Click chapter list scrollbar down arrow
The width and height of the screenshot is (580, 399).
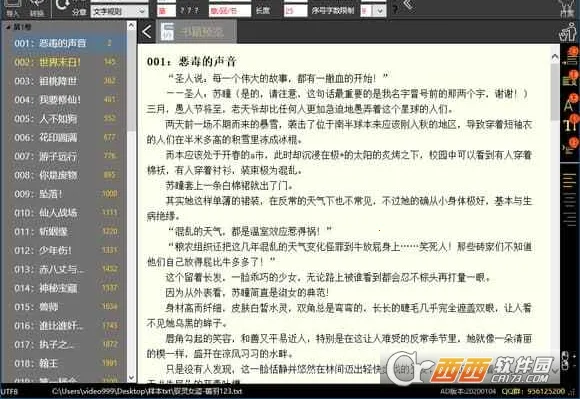(x=131, y=378)
